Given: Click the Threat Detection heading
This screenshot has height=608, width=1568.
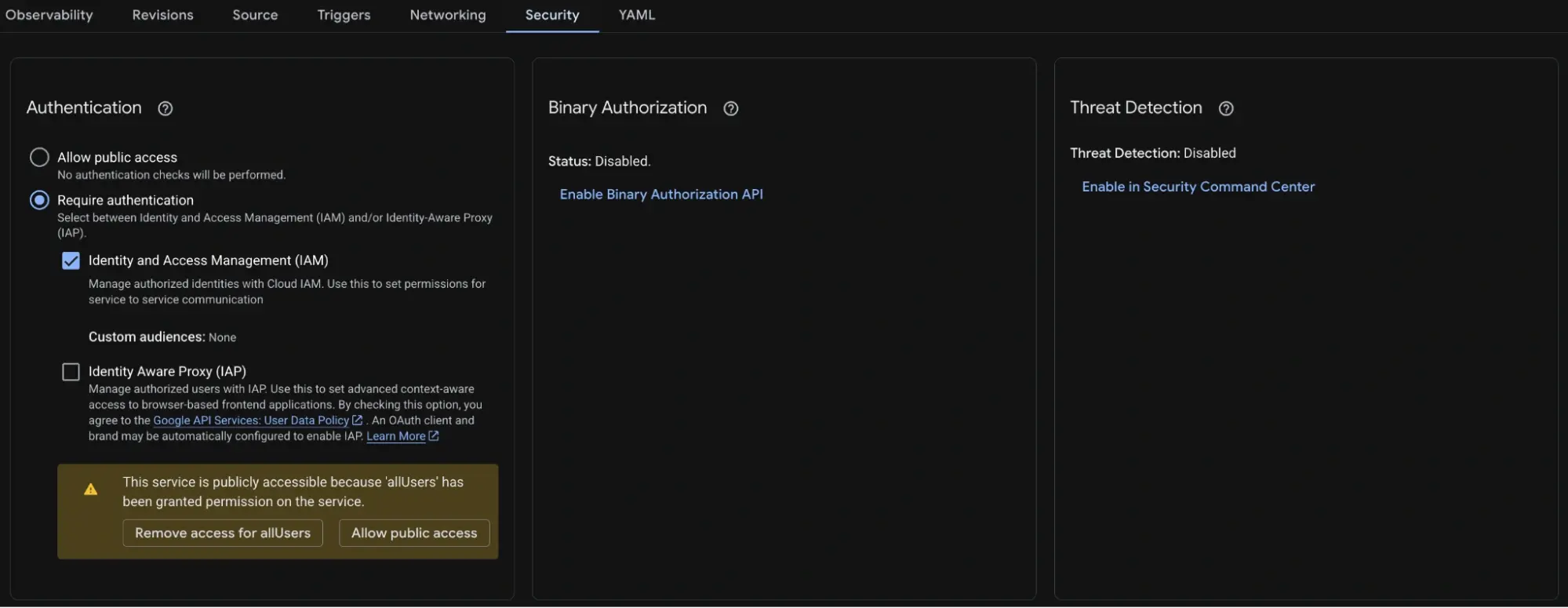Looking at the screenshot, I should pos(1136,107).
